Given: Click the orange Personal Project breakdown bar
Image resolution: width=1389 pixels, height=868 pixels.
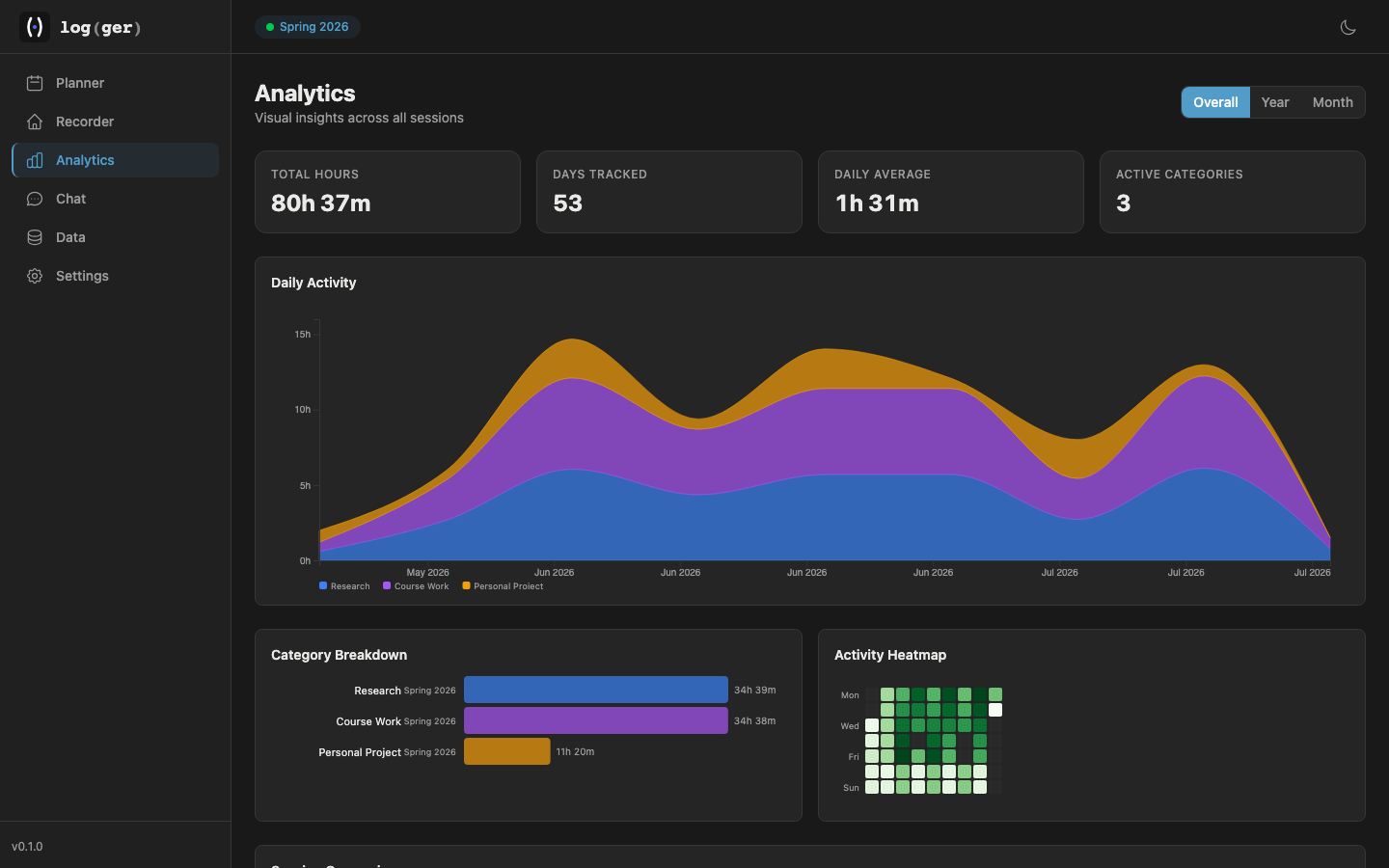Looking at the screenshot, I should pyautogui.click(x=507, y=751).
